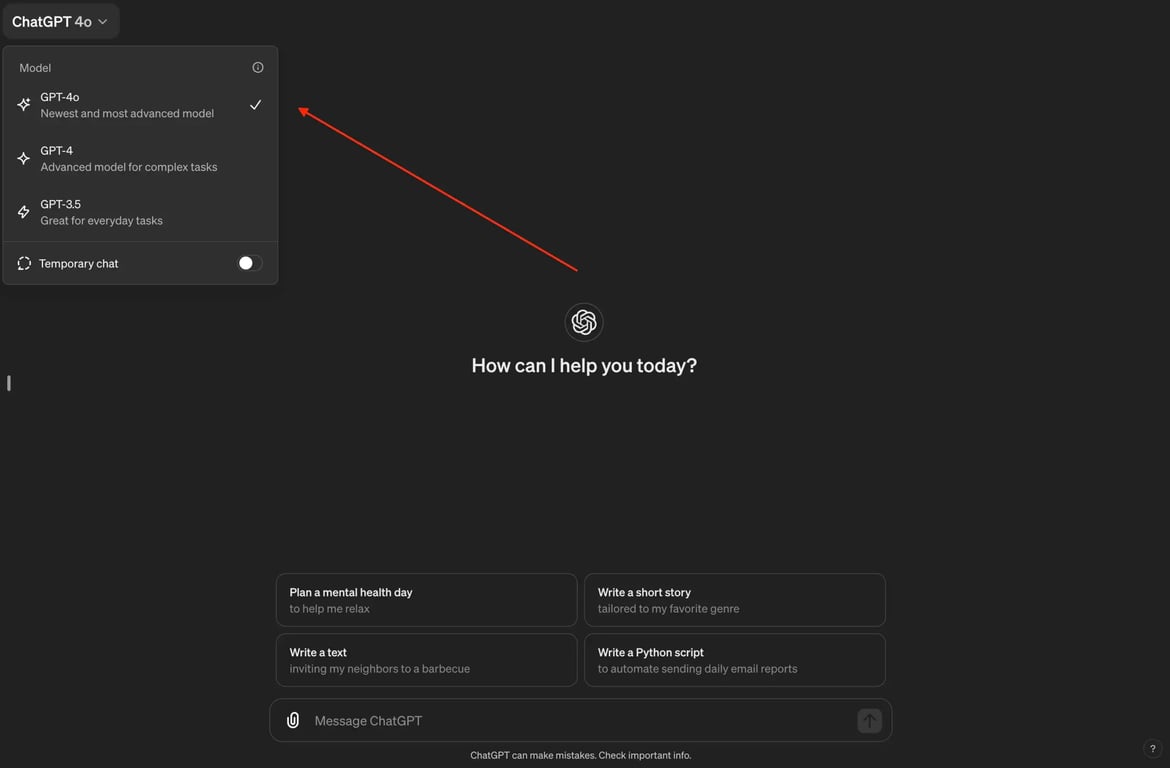Click the Temporary chat dashed circle icon

(25, 264)
